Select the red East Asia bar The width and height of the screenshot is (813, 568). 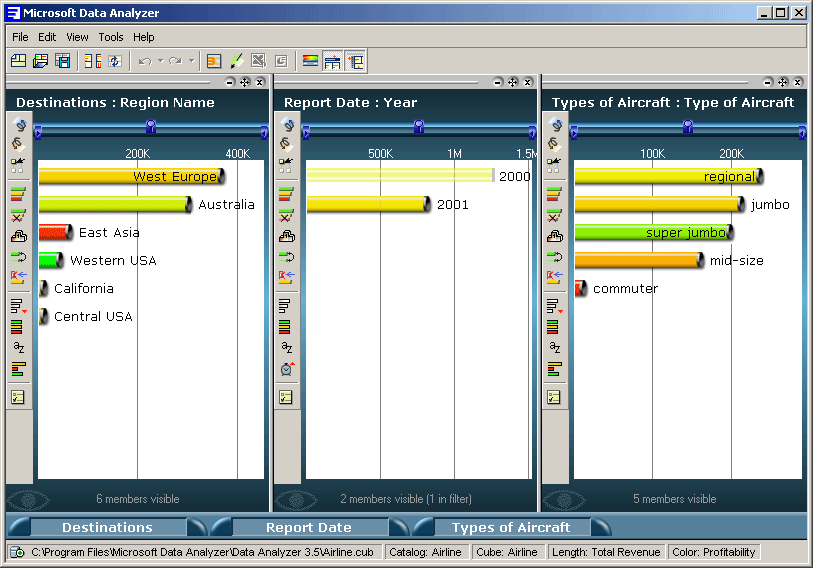[x=55, y=232]
